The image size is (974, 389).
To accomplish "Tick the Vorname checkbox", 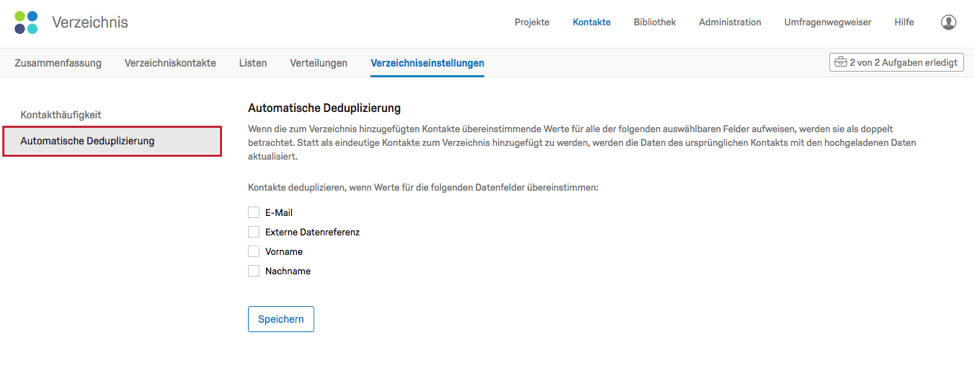I will [x=253, y=252].
